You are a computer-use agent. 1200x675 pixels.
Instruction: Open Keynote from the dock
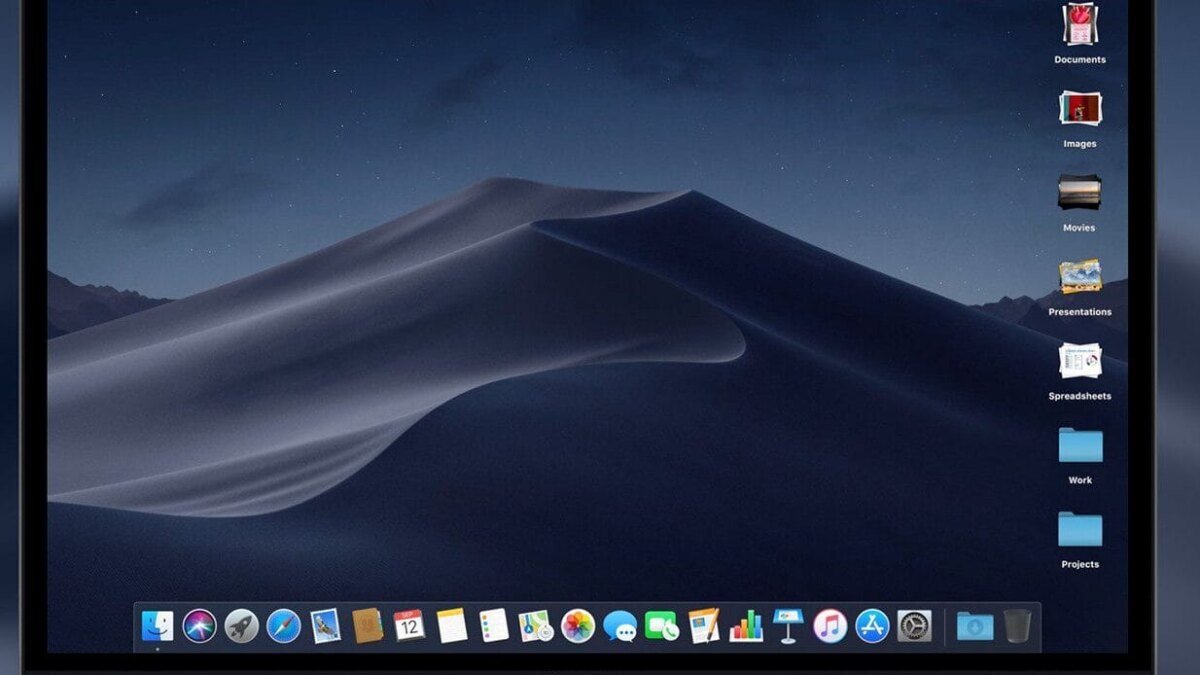pos(788,626)
